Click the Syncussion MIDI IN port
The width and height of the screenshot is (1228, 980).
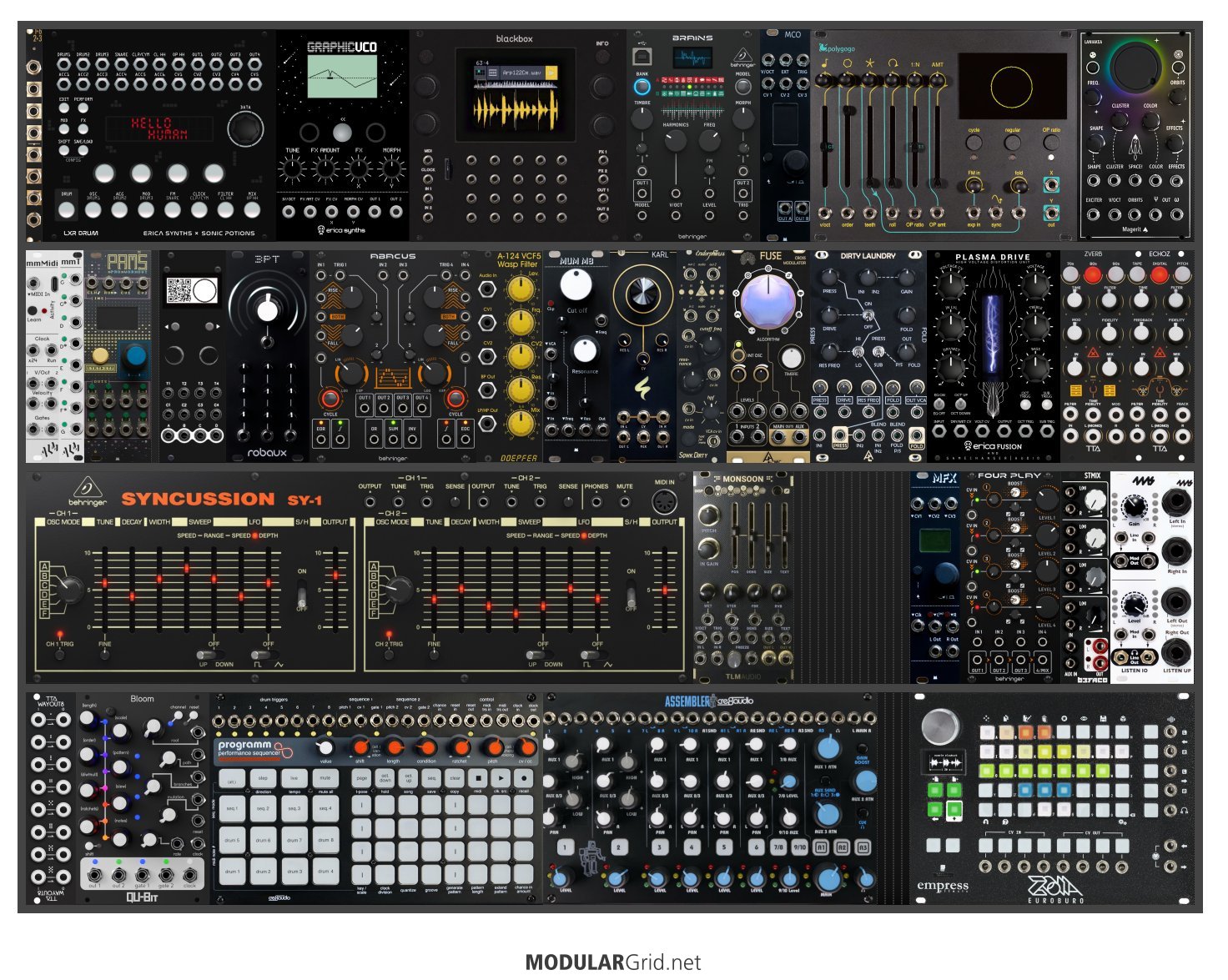[664, 503]
